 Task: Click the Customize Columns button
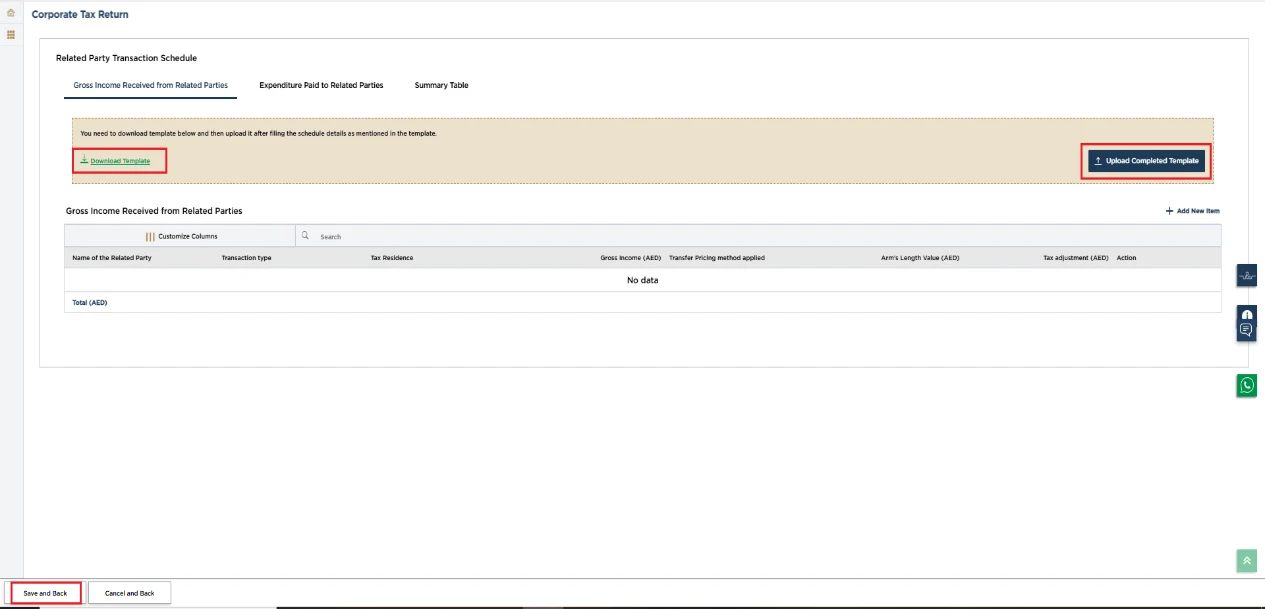point(181,236)
